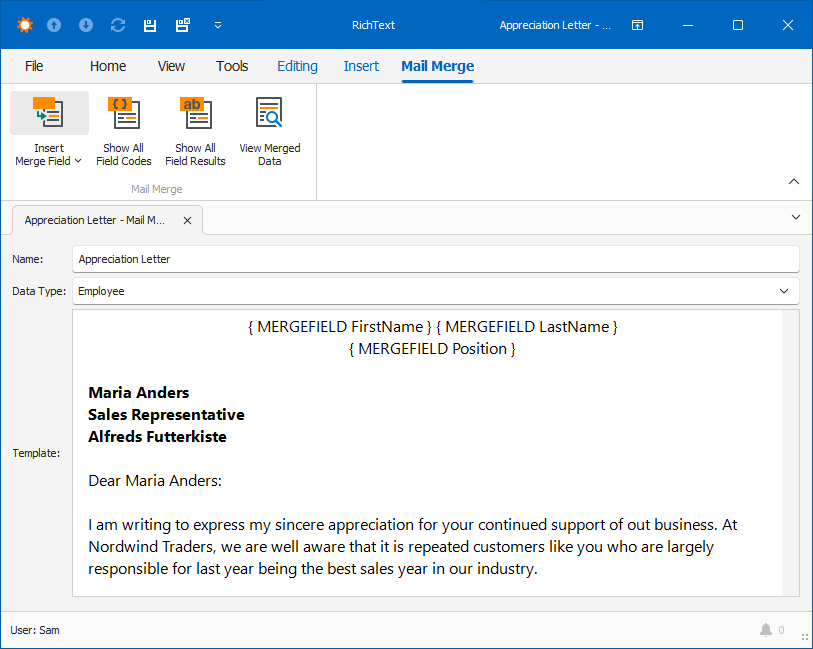
Task: Switch to the Mail Merge ribbon tab
Action: pyautogui.click(x=437, y=66)
